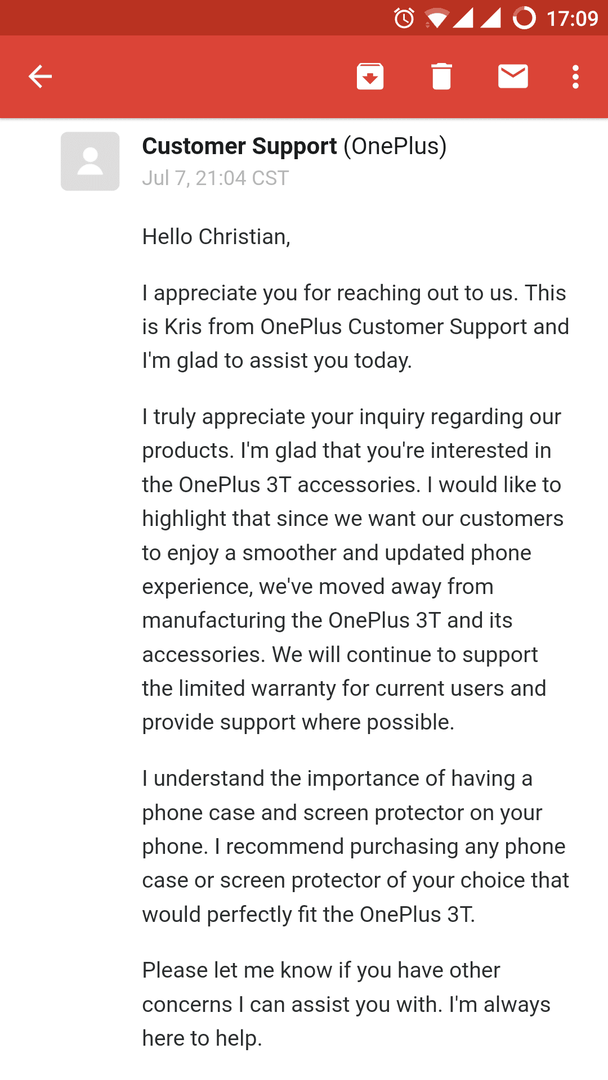Viewport: 608px width, 1080px height.
Task: Tap the Customer Support sender avatar
Action: [x=90, y=161]
